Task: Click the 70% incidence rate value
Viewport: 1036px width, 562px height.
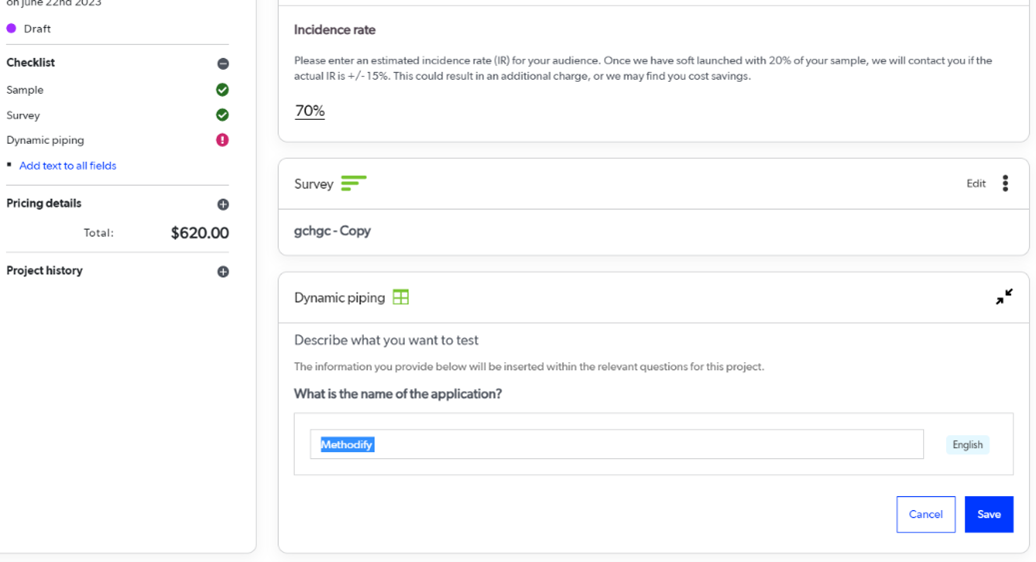Action: tap(310, 111)
